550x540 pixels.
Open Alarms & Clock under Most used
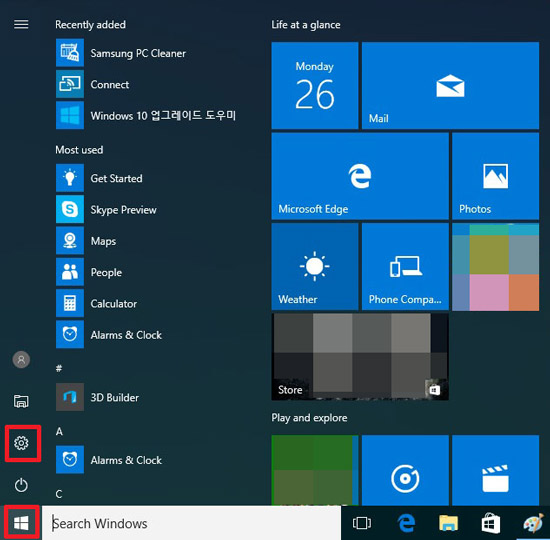point(109,334)
